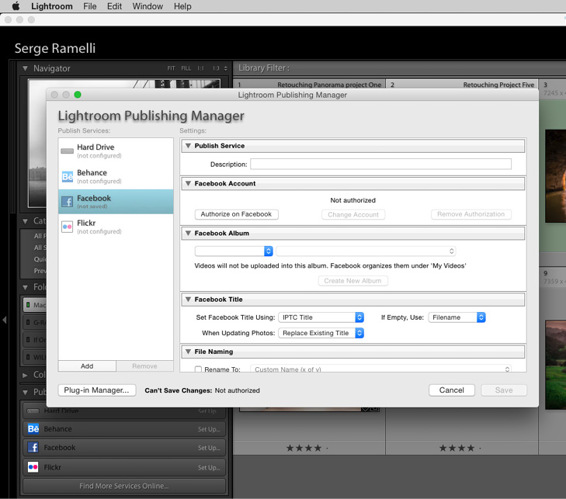Open the Lightroom menu
Image resolution: width=566 pixels, height=499 pixels.
click(x=52, y=6)
